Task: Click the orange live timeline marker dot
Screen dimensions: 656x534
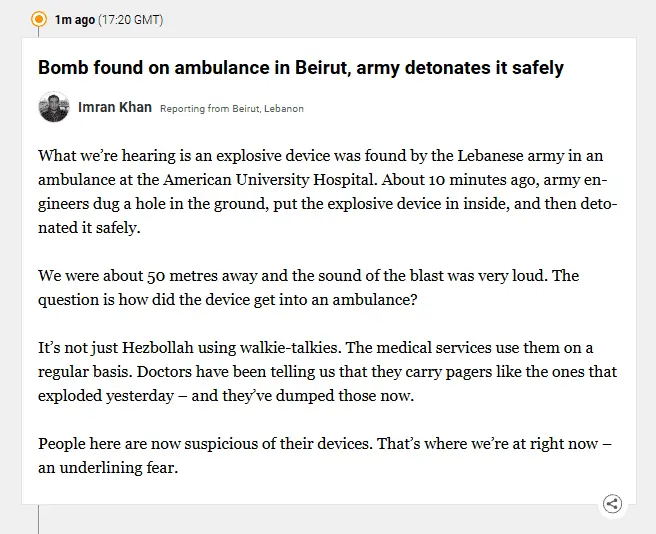Action: 39,19
